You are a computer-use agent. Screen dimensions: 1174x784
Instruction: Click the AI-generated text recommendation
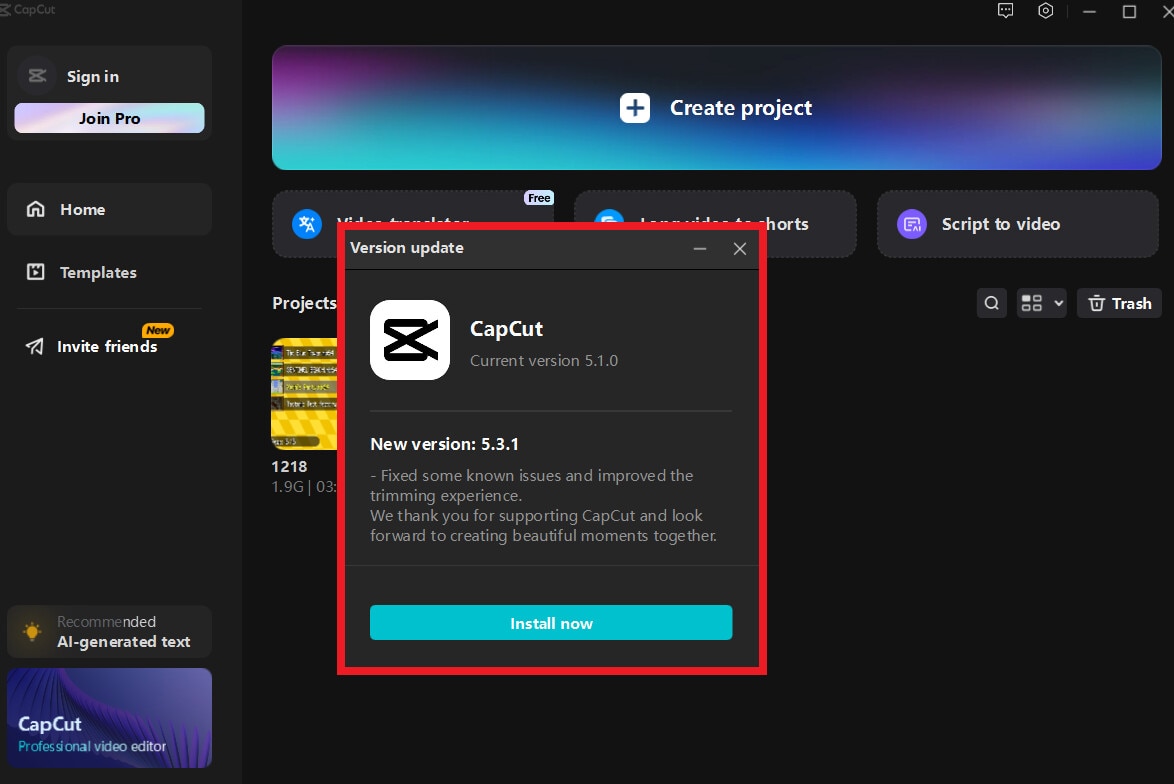click(109, 632)
